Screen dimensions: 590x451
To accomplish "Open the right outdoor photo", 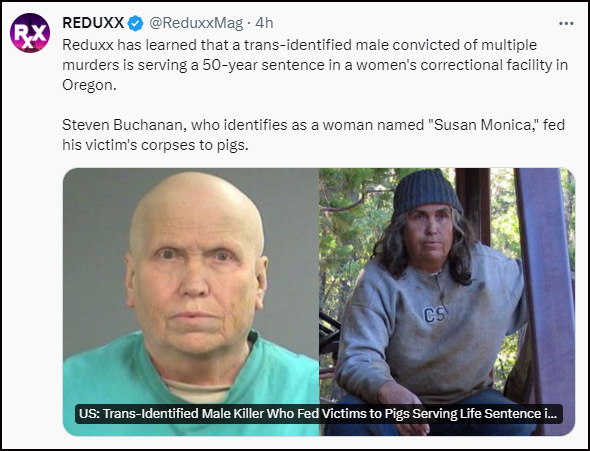I will [x=447, y=302].
